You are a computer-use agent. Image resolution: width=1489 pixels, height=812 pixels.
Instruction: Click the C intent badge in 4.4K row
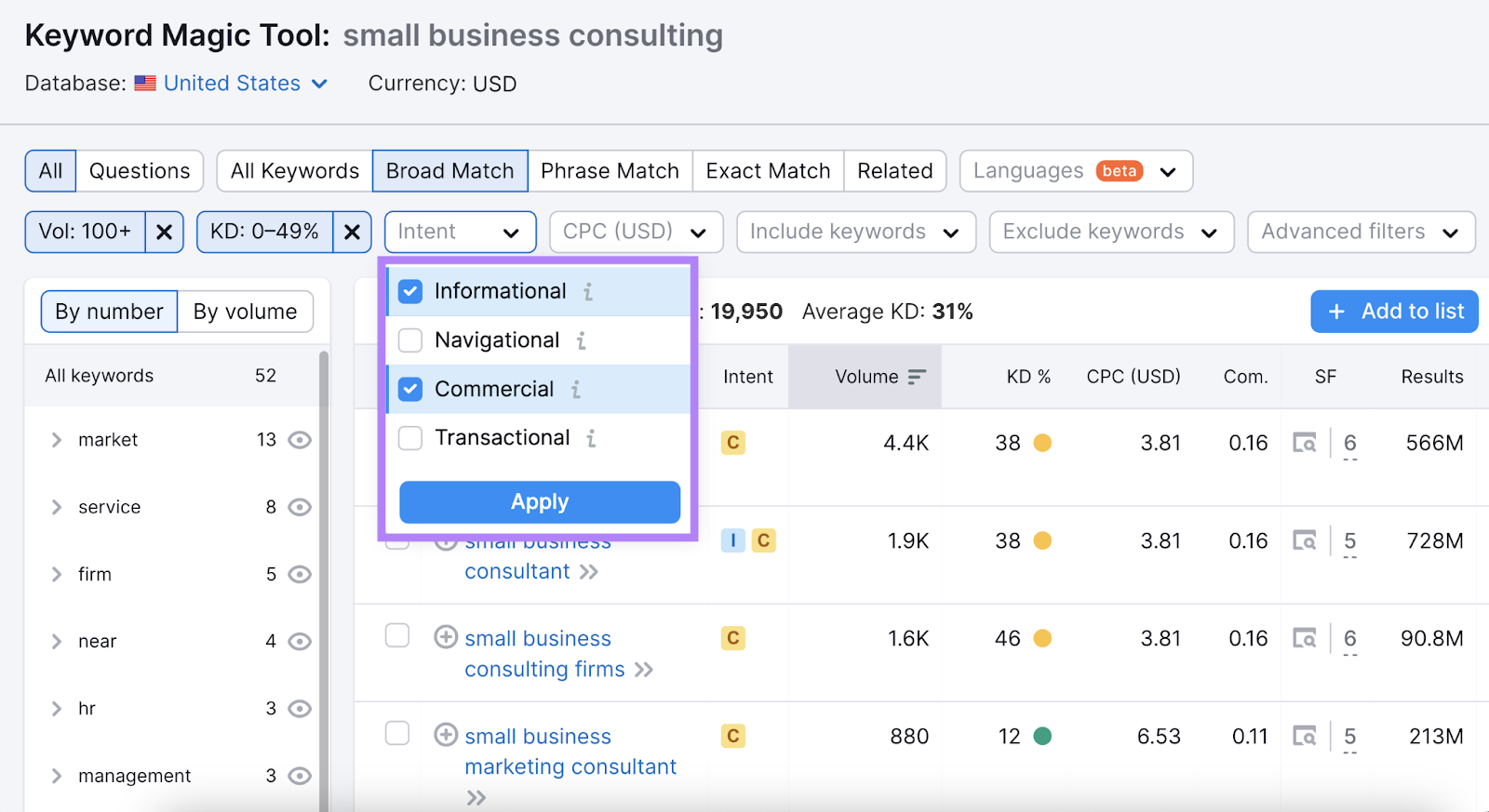pyautogui.click(x=733, y=443)
